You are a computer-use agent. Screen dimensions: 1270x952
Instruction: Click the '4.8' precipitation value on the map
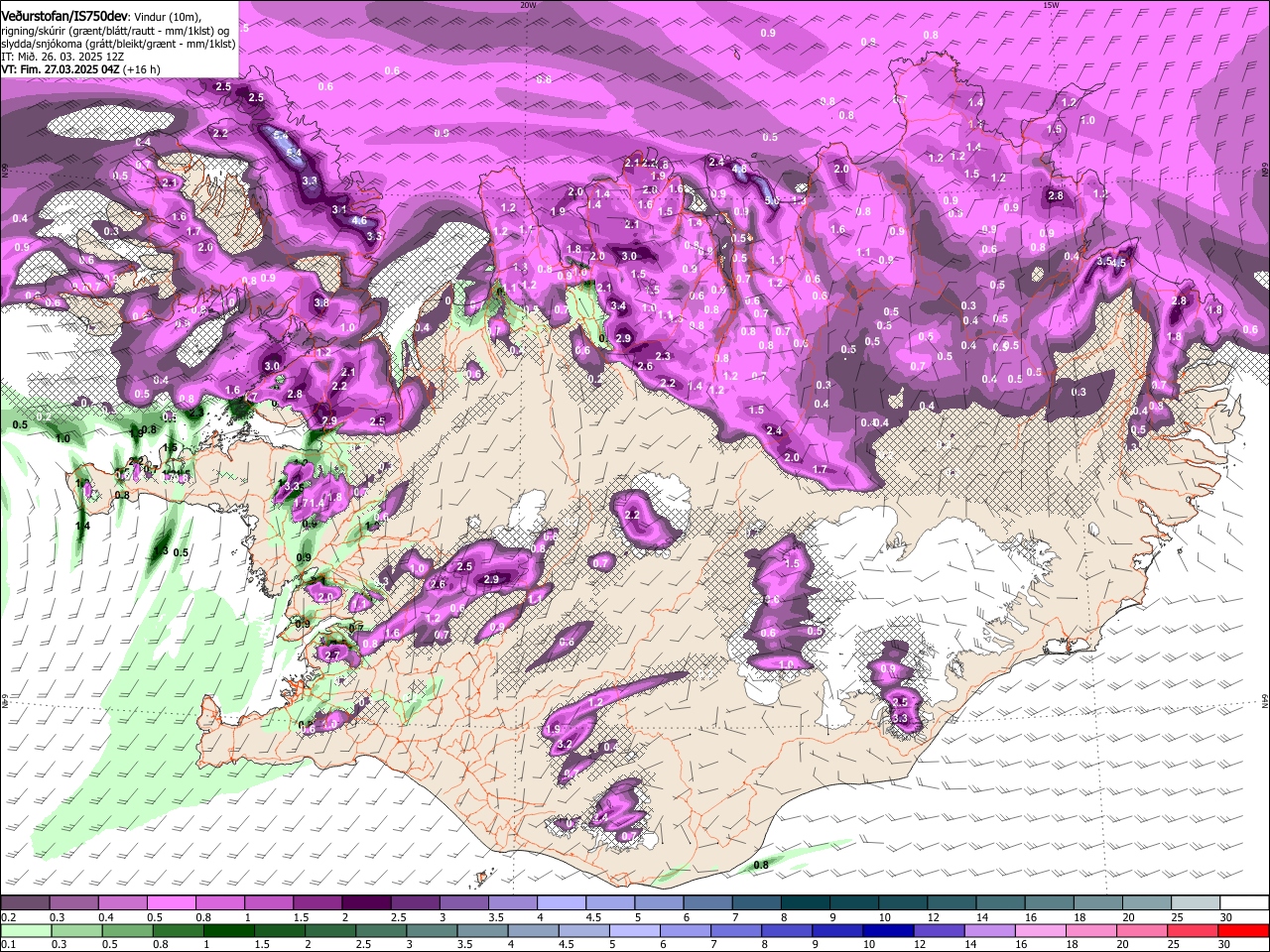pos(739,169)
